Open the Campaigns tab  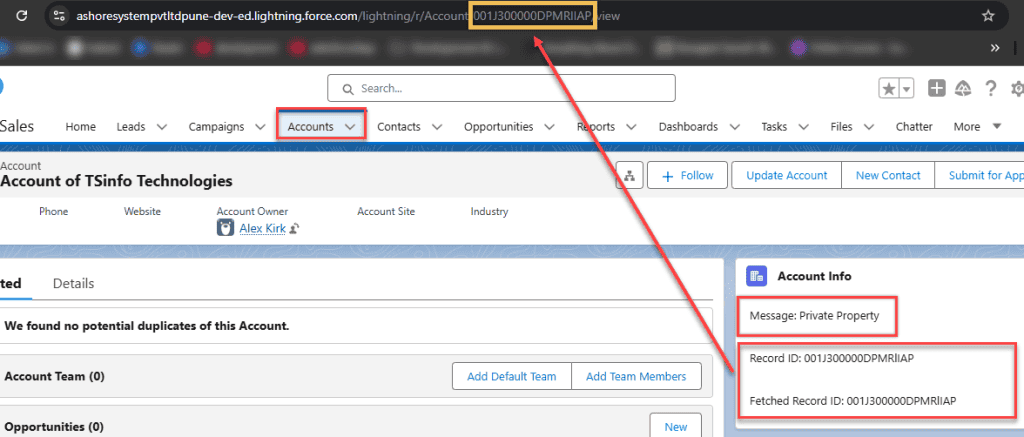216,127
